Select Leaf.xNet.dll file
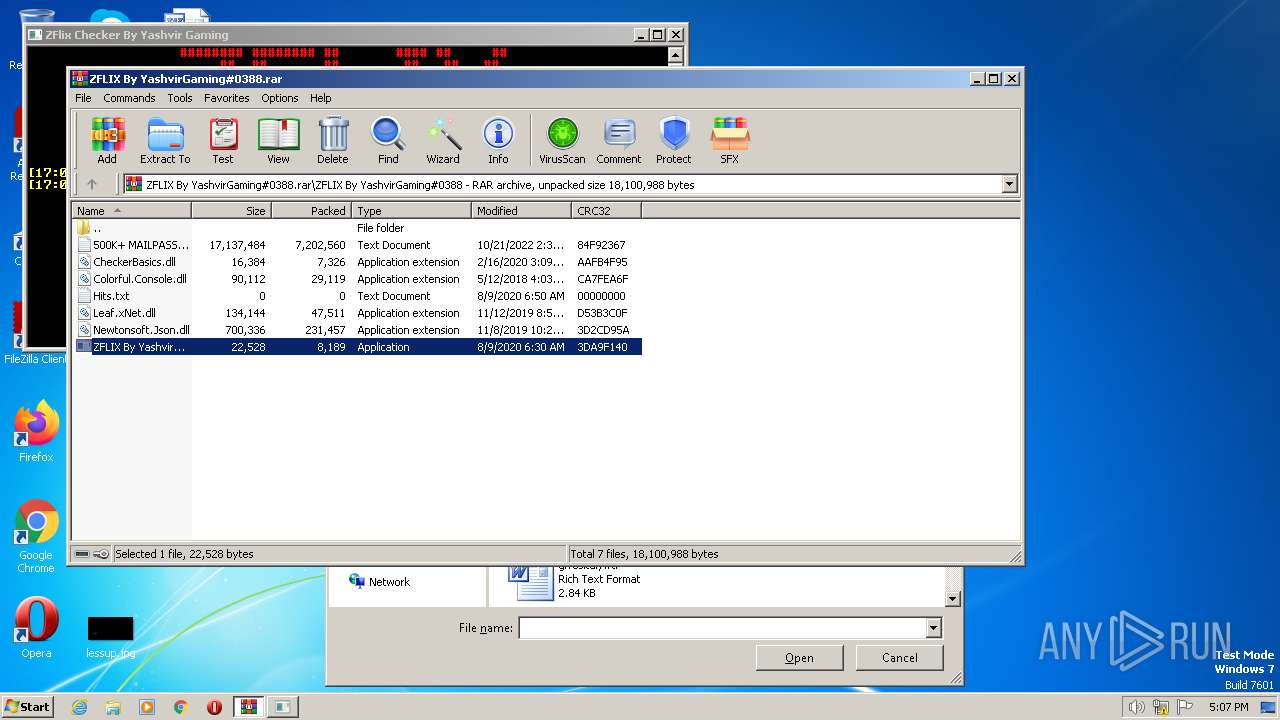 point(358,313)
